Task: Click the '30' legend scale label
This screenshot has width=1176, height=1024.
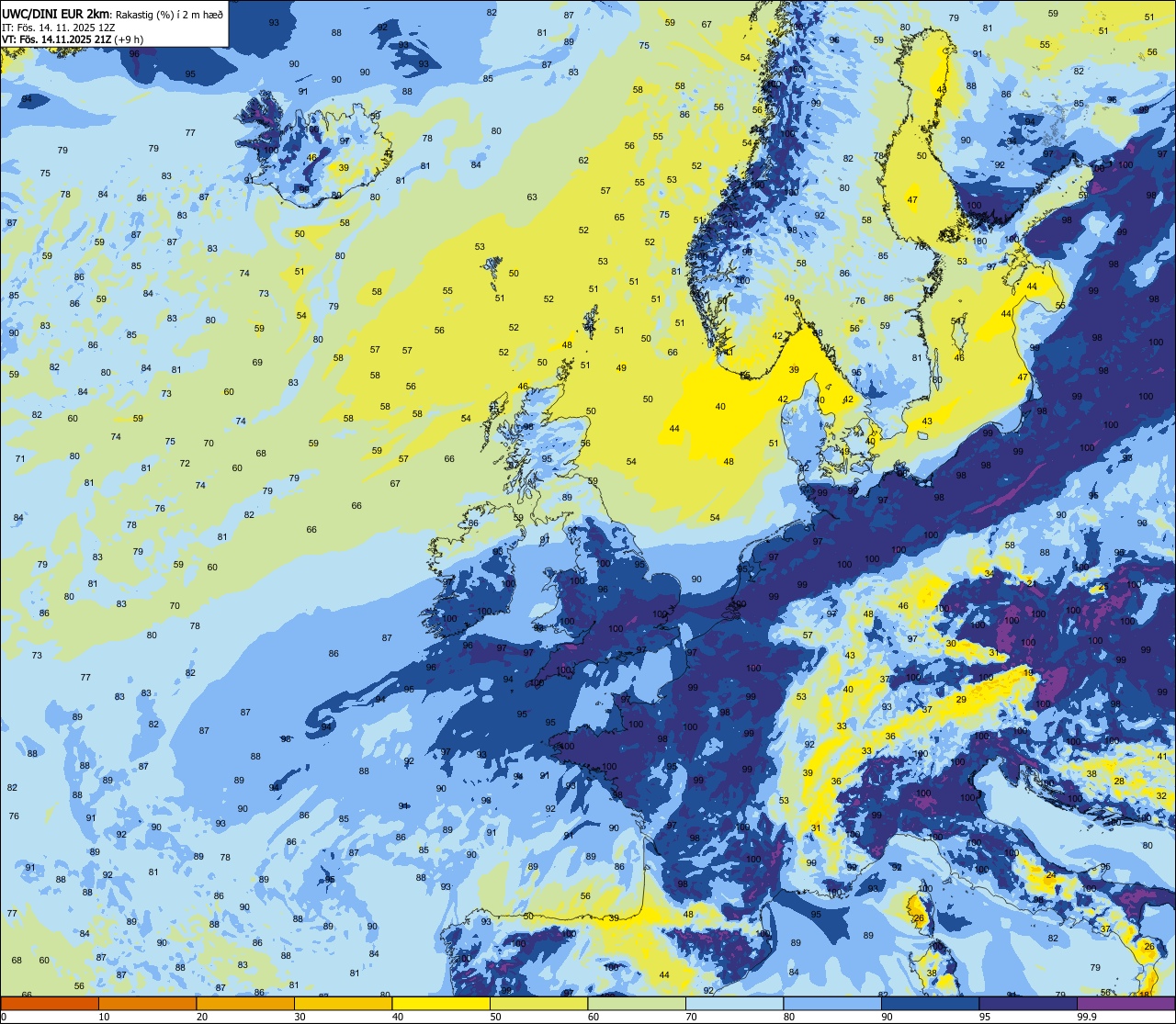Action: [x=300, y=1017]
